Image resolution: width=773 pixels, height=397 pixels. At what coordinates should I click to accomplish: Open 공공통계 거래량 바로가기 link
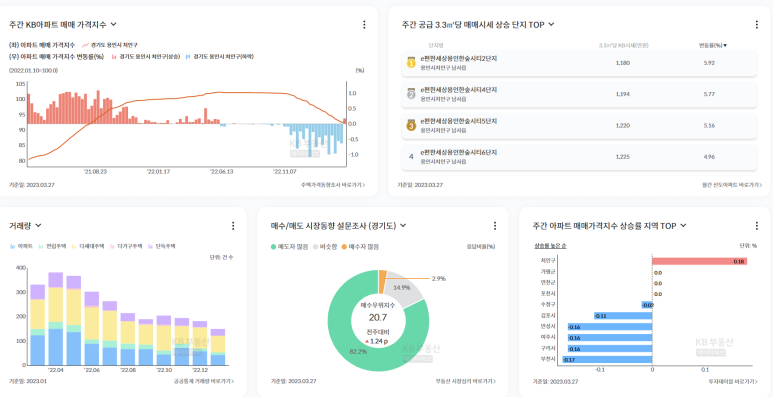[204, 381]
